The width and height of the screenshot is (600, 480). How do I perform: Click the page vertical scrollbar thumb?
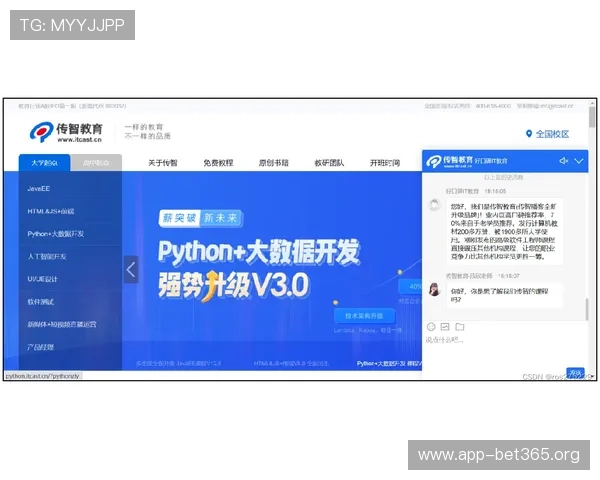592,117
